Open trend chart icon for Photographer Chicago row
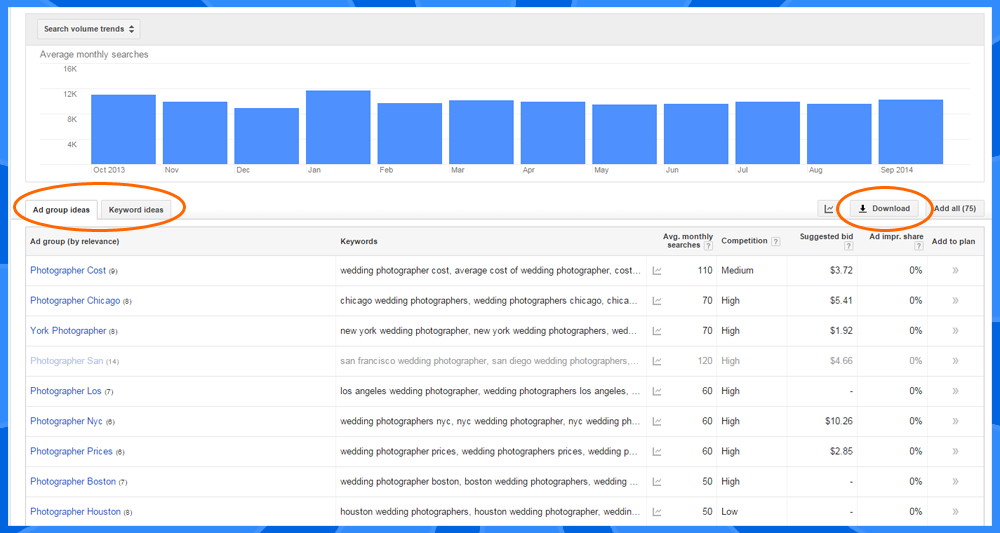 point(657,301)
